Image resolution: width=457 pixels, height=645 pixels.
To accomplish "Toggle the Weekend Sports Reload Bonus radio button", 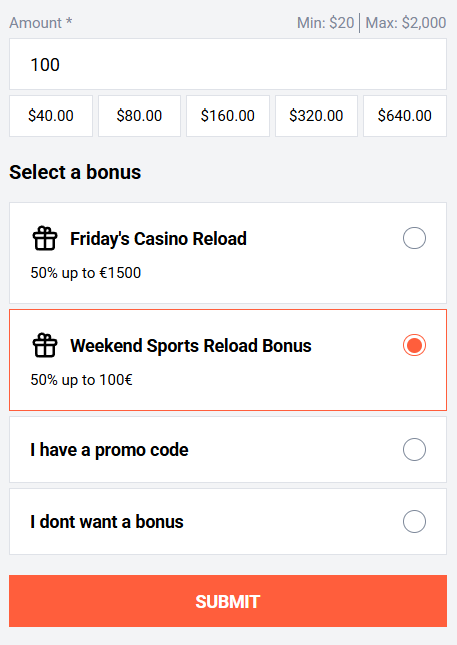I will 414,345.
